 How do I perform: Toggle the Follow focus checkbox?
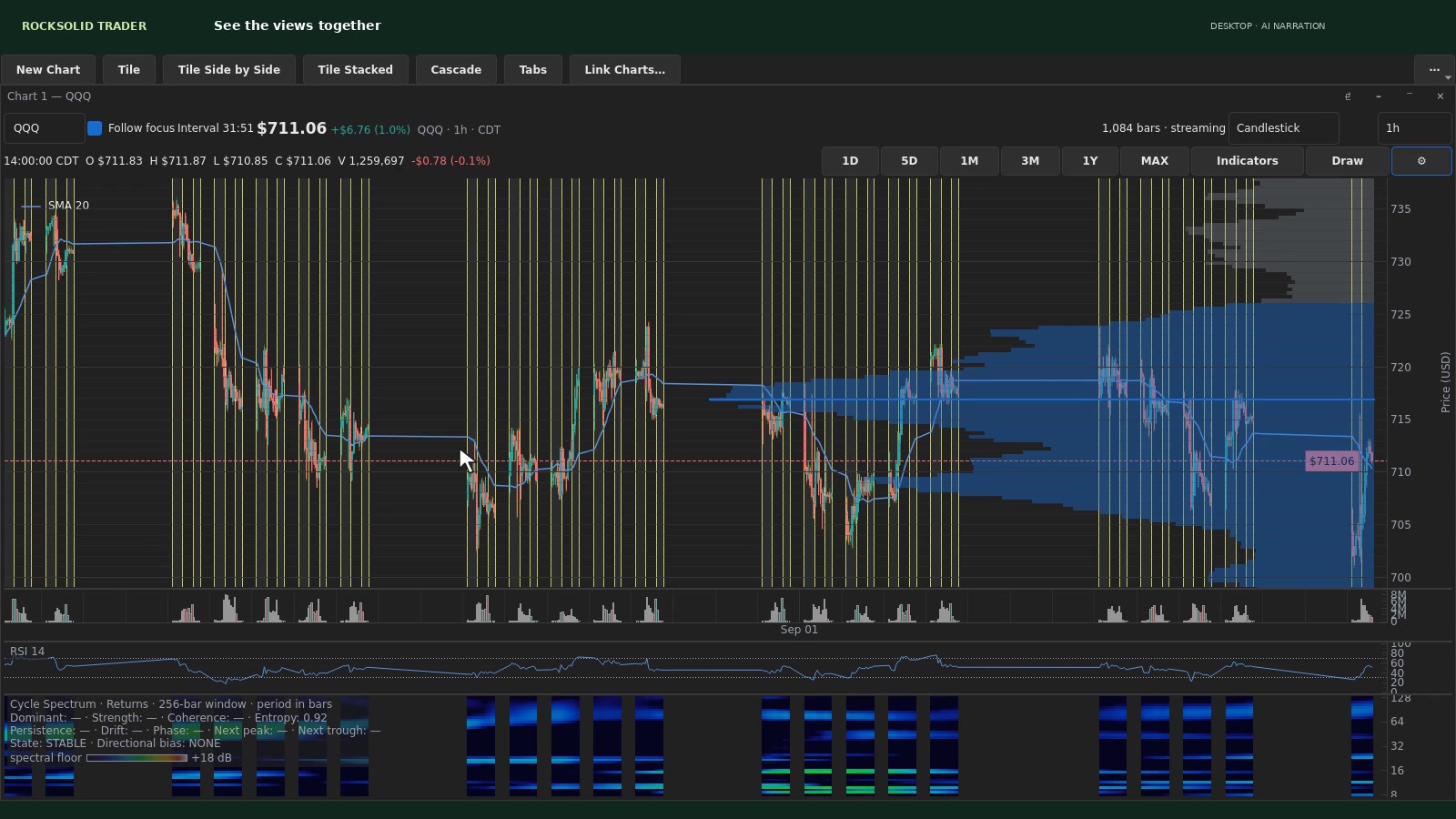click(95, 128)
